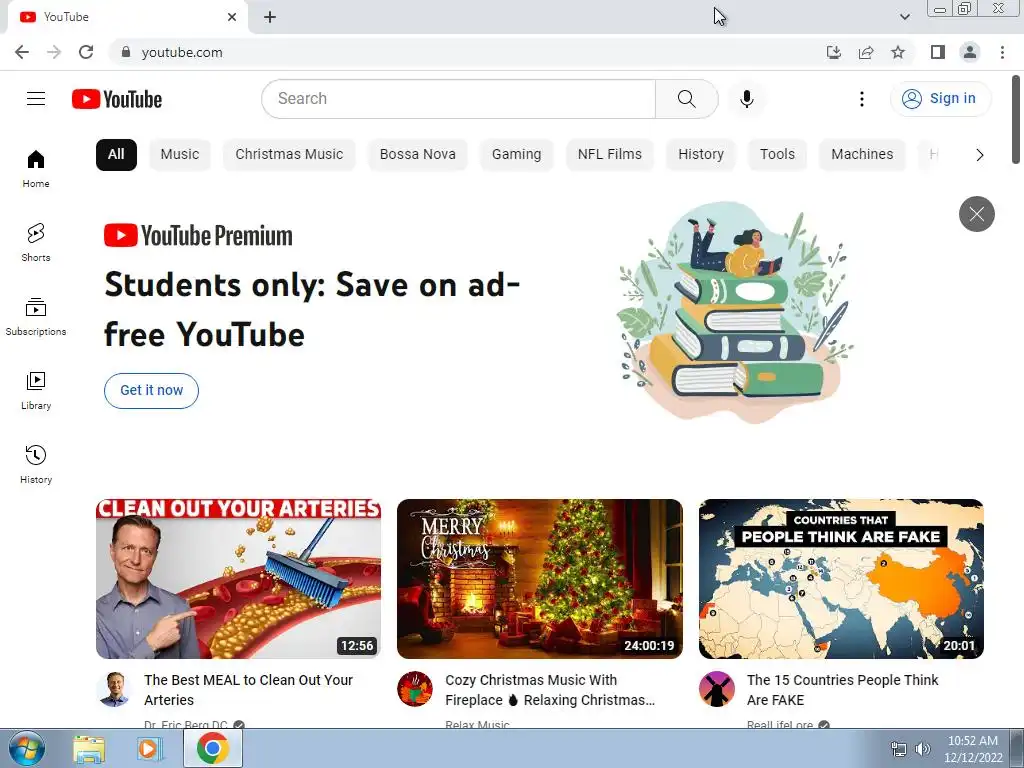
Task: Select the All chip
Action: (116, 155)
